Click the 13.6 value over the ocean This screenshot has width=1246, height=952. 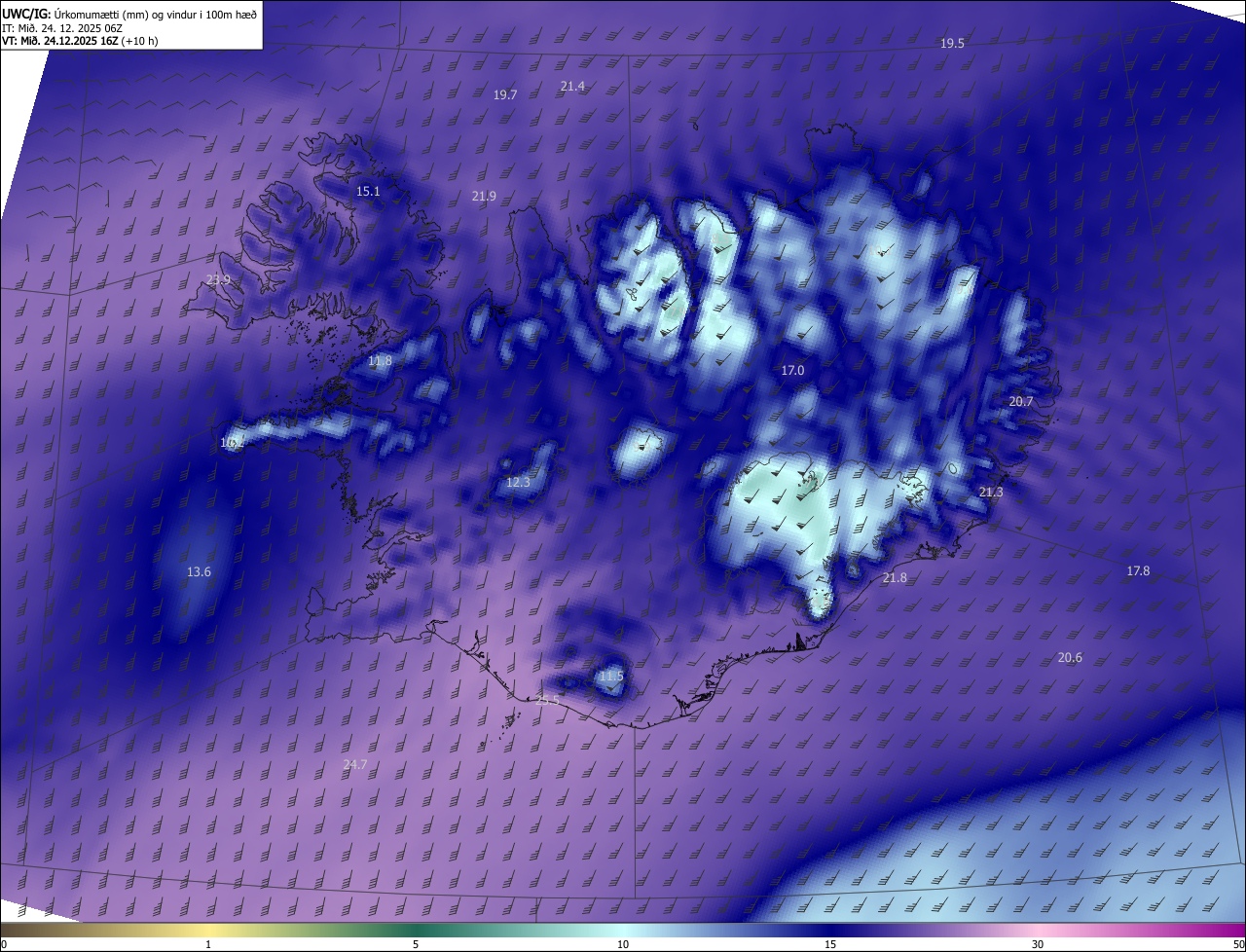pos(199,572)
